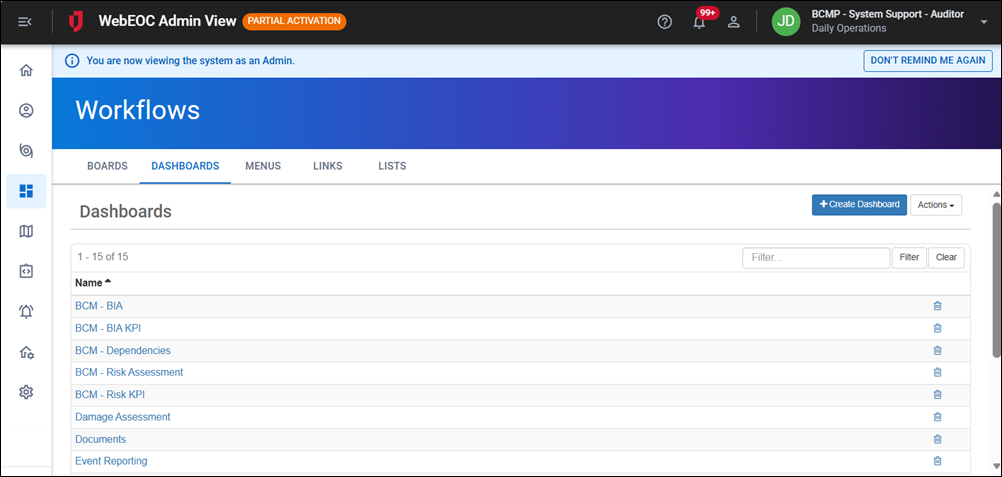This screenshot has height=477, width=1002.
Task: Open the alert bell icon in sidebar
Action: click(26, 311)
